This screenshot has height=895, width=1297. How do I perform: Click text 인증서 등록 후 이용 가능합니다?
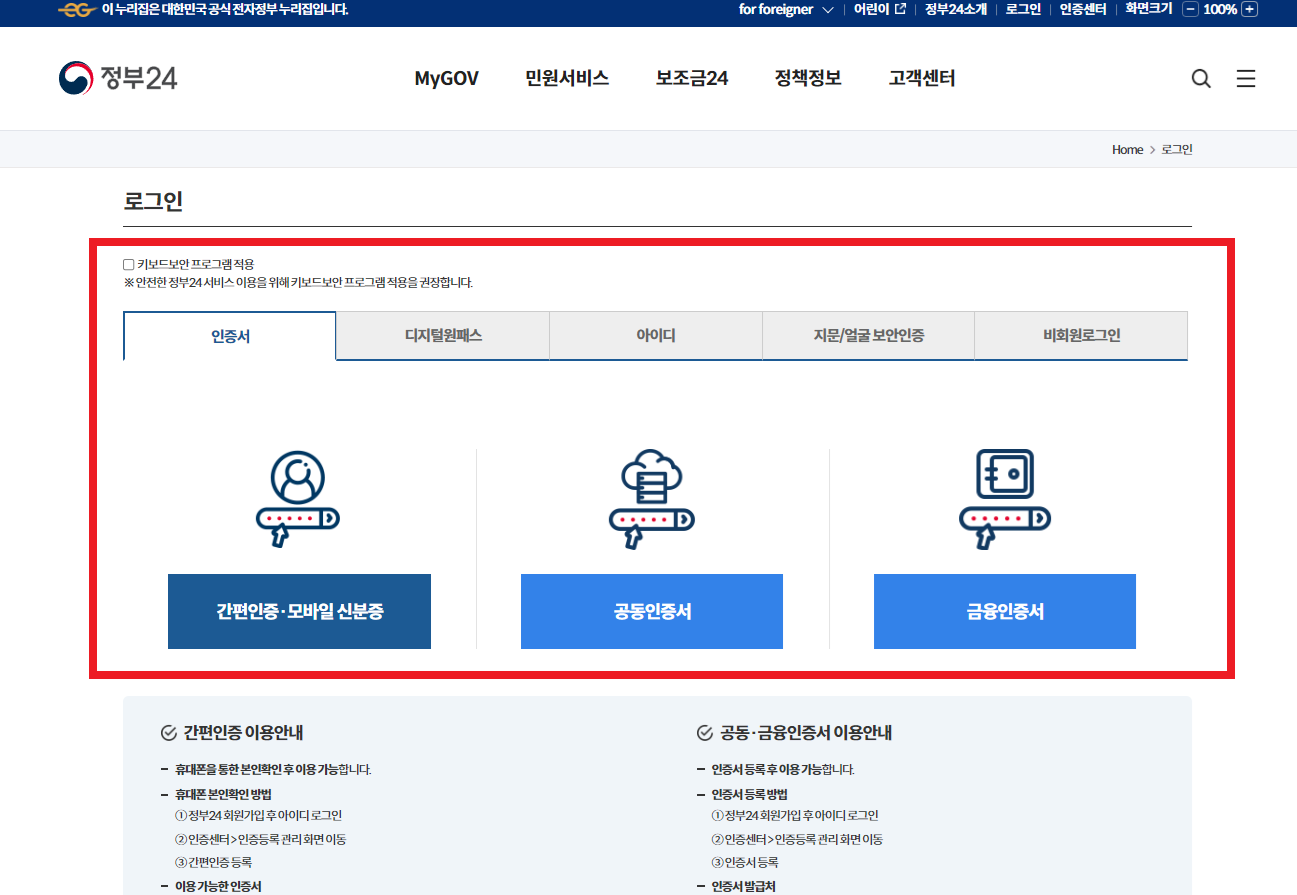(x=783, y=770)
